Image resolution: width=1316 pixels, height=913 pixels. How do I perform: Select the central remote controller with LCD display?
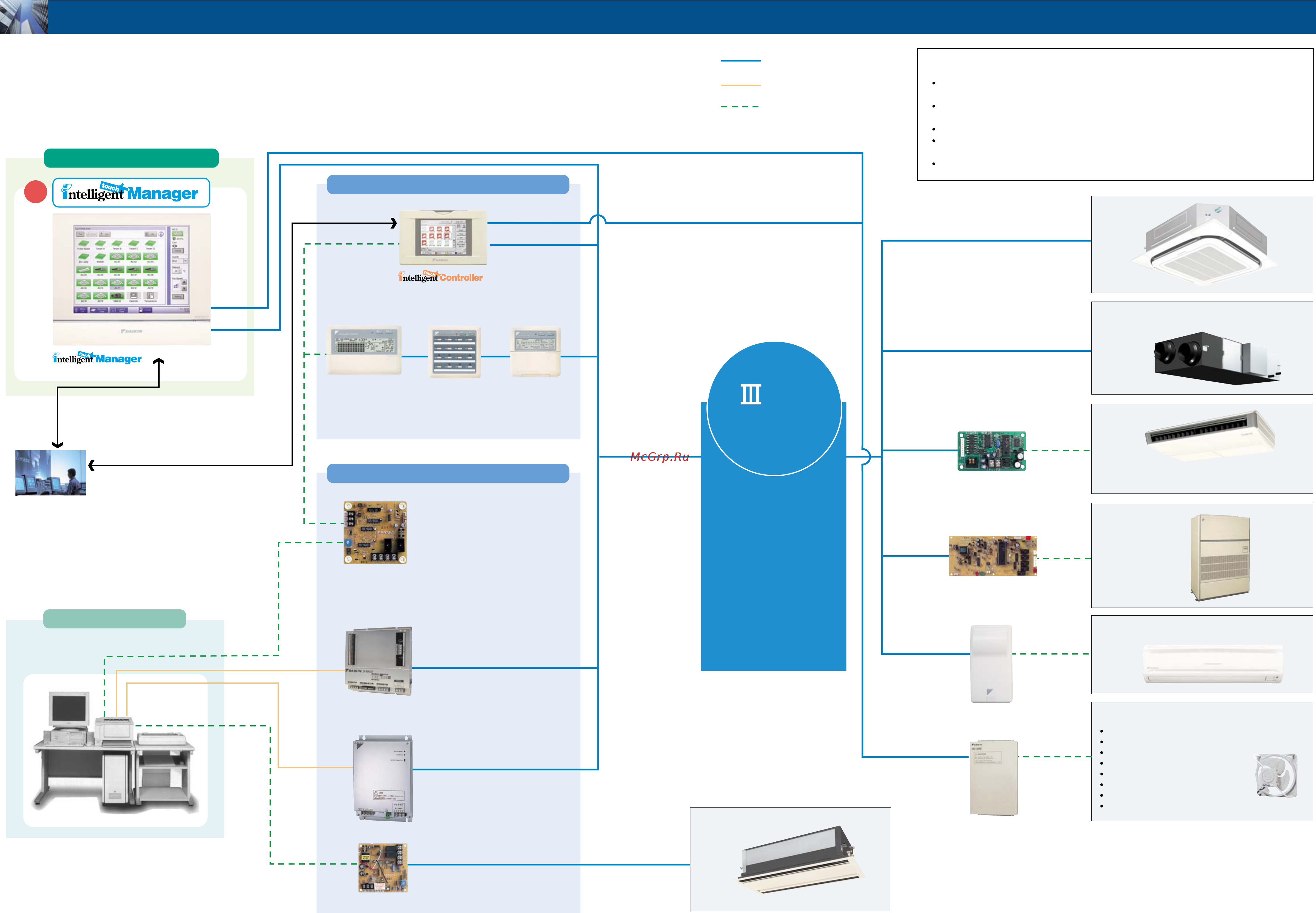(x=364, y=351)
